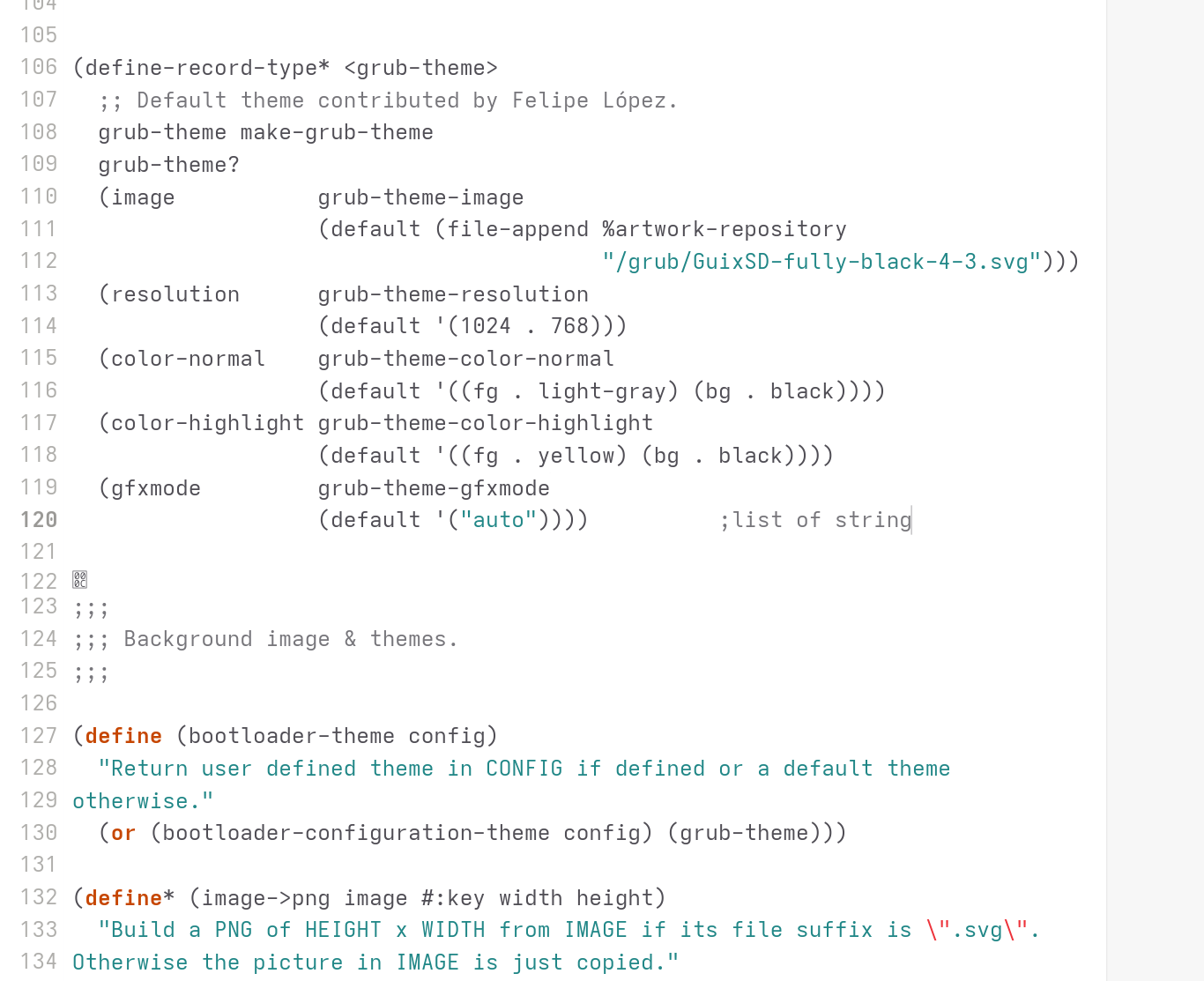Viewport: 1204px width, 981px height.
Task: Click the form feed character on line 122
Action: click(80, 580)
